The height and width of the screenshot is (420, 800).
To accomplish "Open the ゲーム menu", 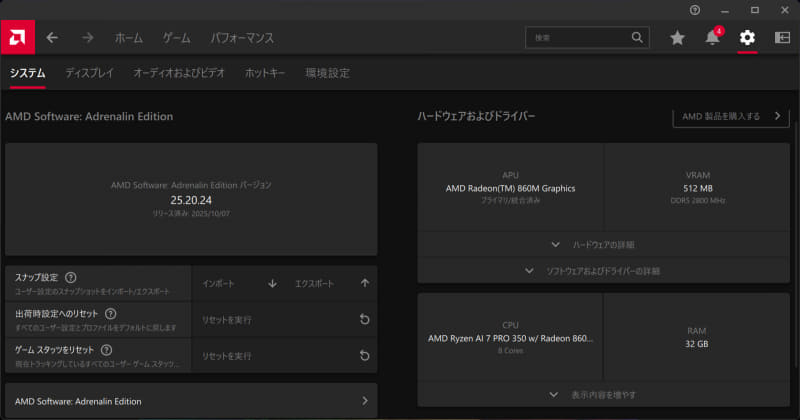I will (x=177, y=38).
